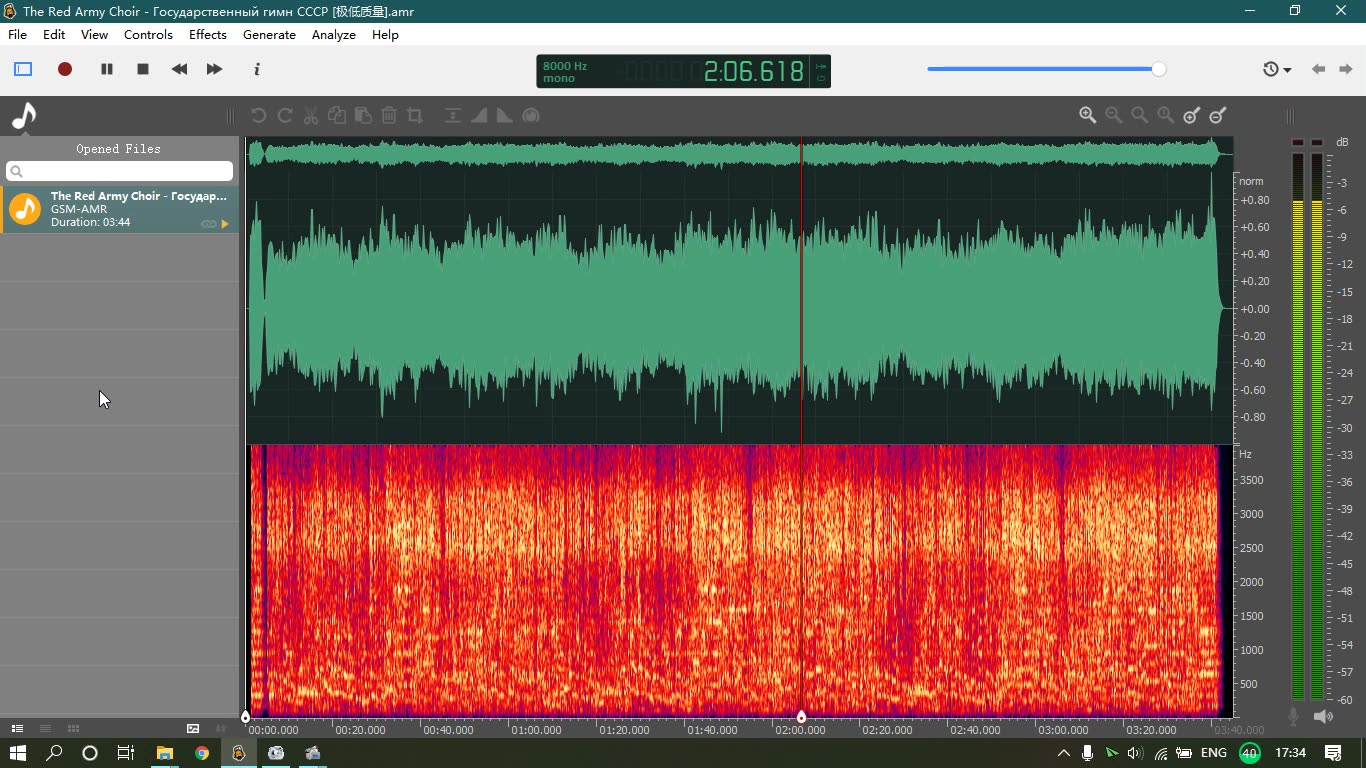Image resolution: width=1366 pixels, height=768 pixels.
Task: Open Windows search in the taskbar
Action: (x=55, y=753)
